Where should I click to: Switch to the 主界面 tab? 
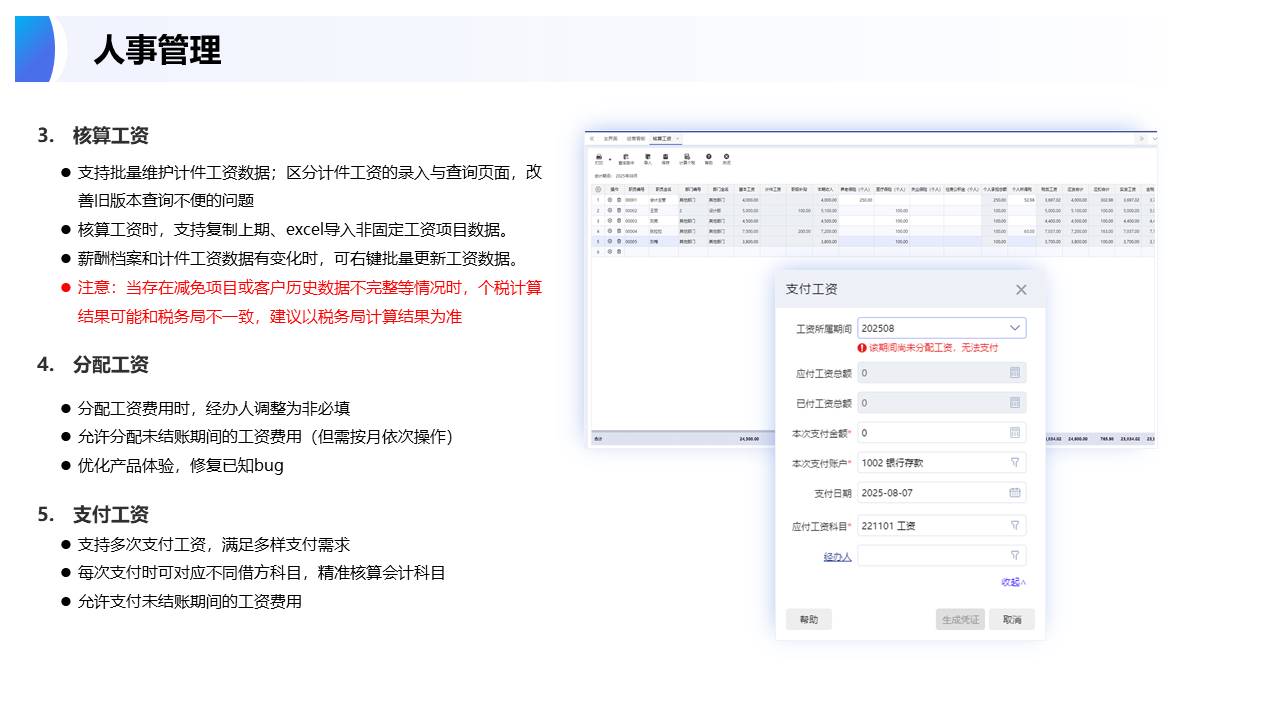[610, 138]
